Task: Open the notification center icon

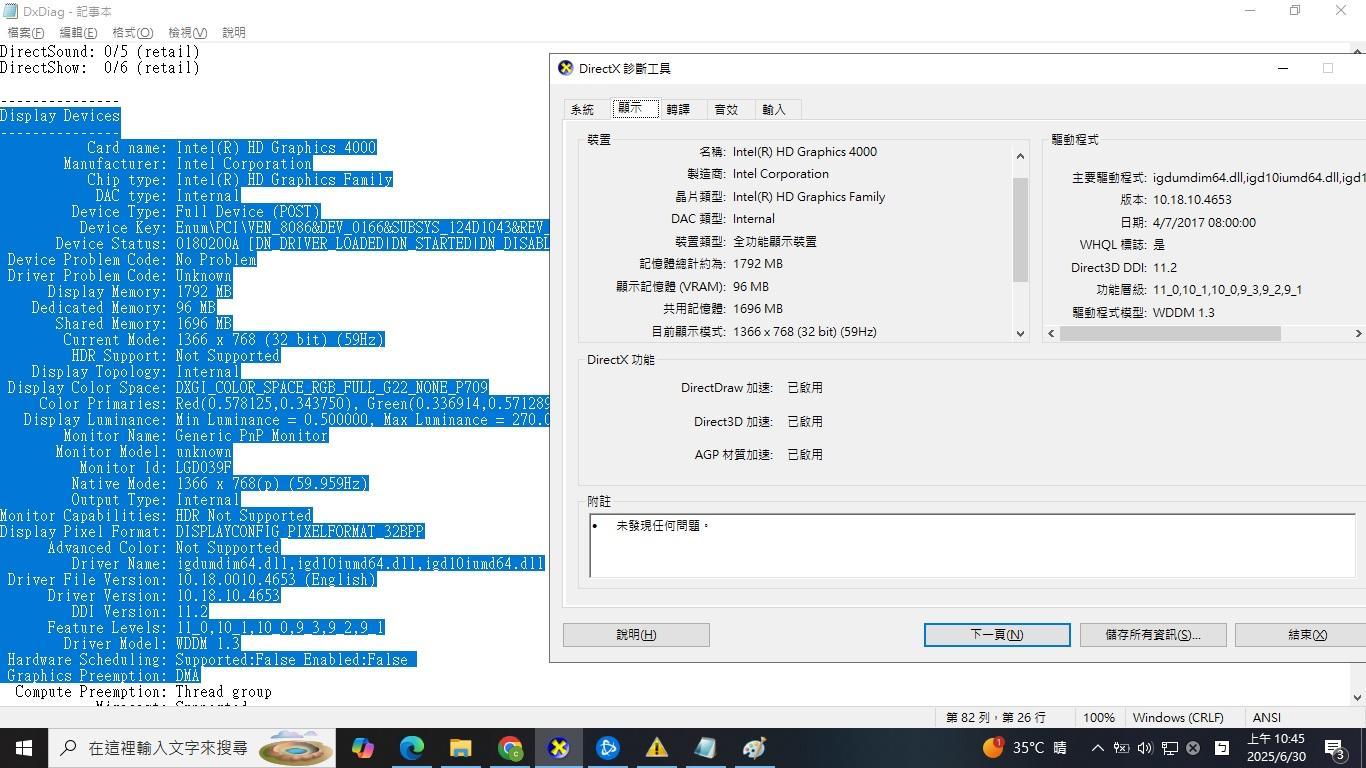Action: pos(1334,748)
